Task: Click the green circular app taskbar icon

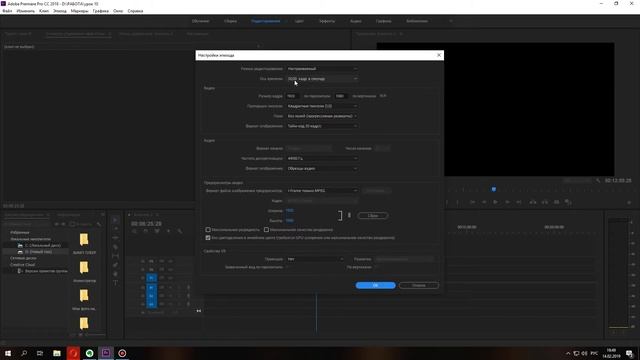Action: coord(89,353)
